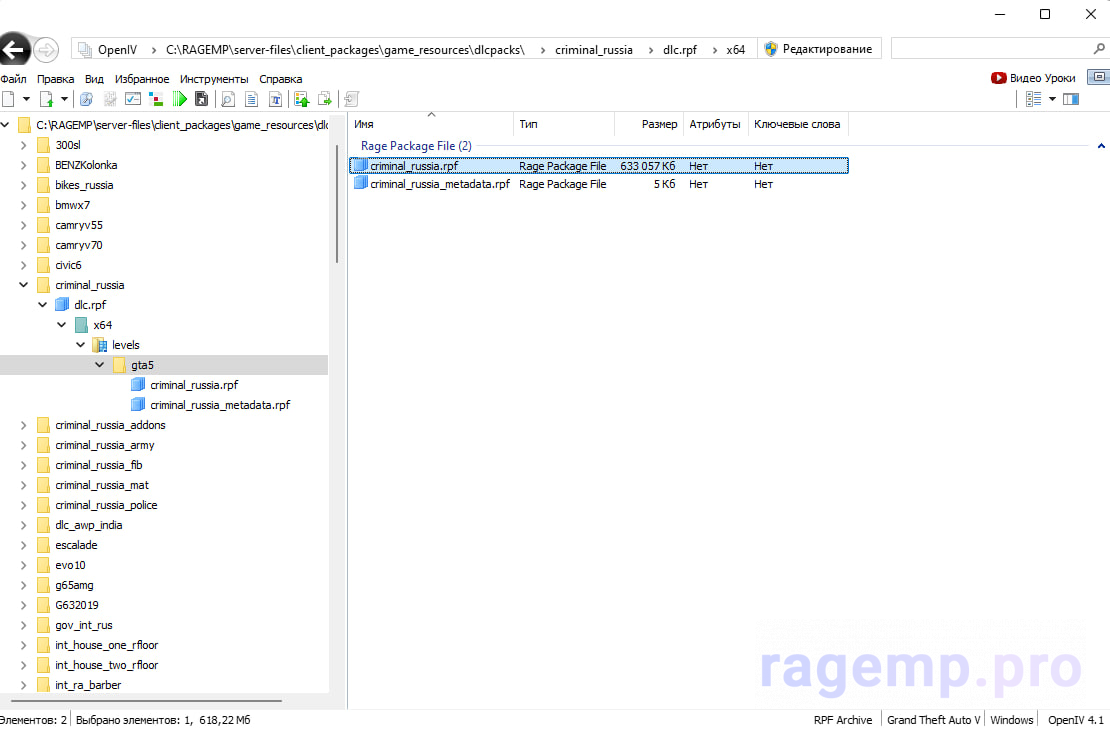The width and height of the screenshot is (1110, 729).
Task: Click the criminal_russia.rpf file icon in right pane
Action: click(360, 166)
